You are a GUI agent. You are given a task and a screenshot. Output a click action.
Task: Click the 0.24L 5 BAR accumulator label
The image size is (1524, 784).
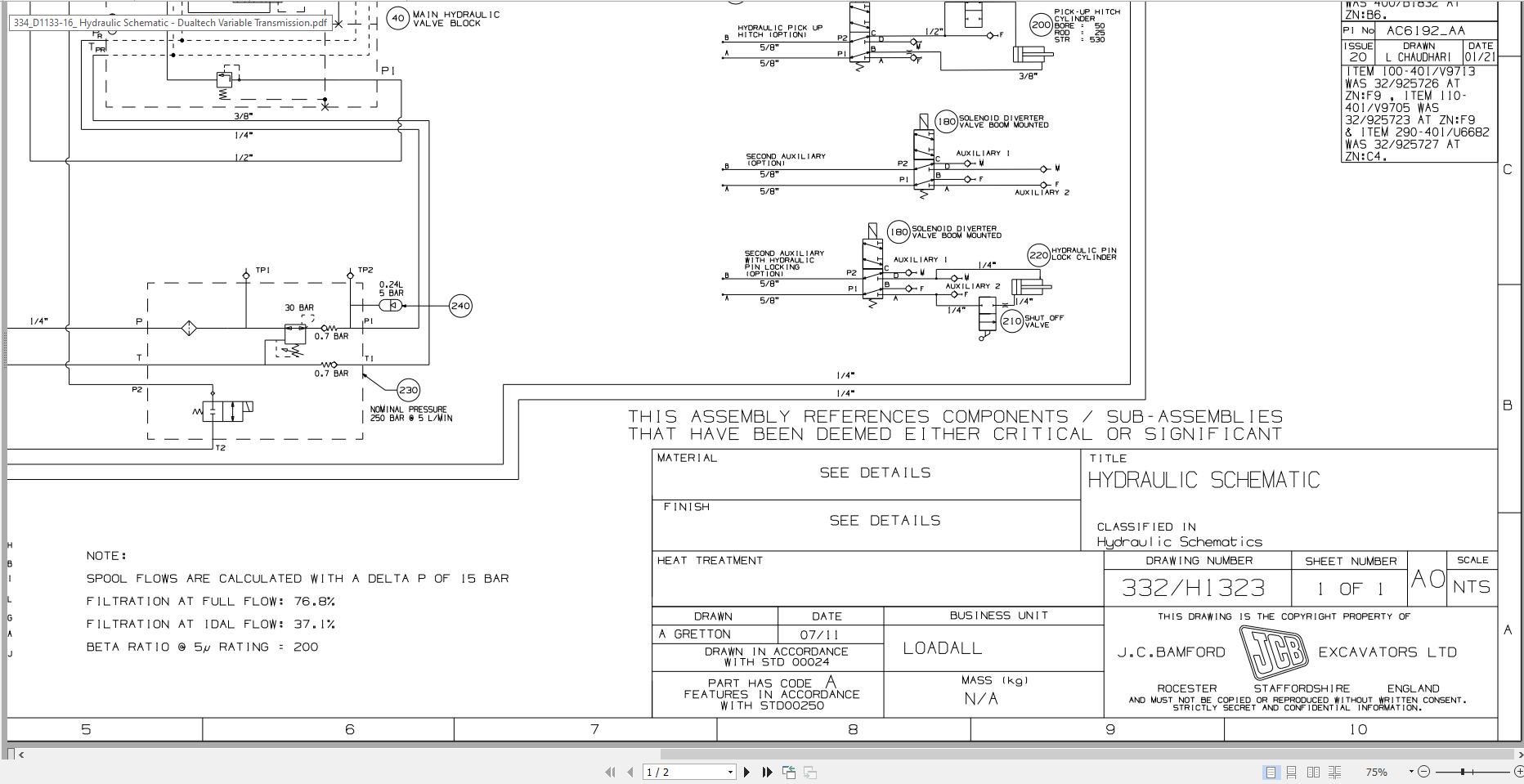tap(391, 289)
